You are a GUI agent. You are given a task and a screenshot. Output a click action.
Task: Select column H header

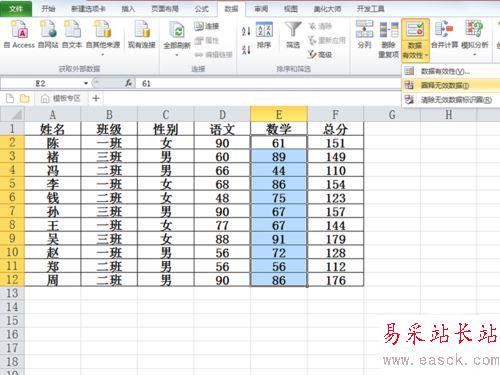449,115
